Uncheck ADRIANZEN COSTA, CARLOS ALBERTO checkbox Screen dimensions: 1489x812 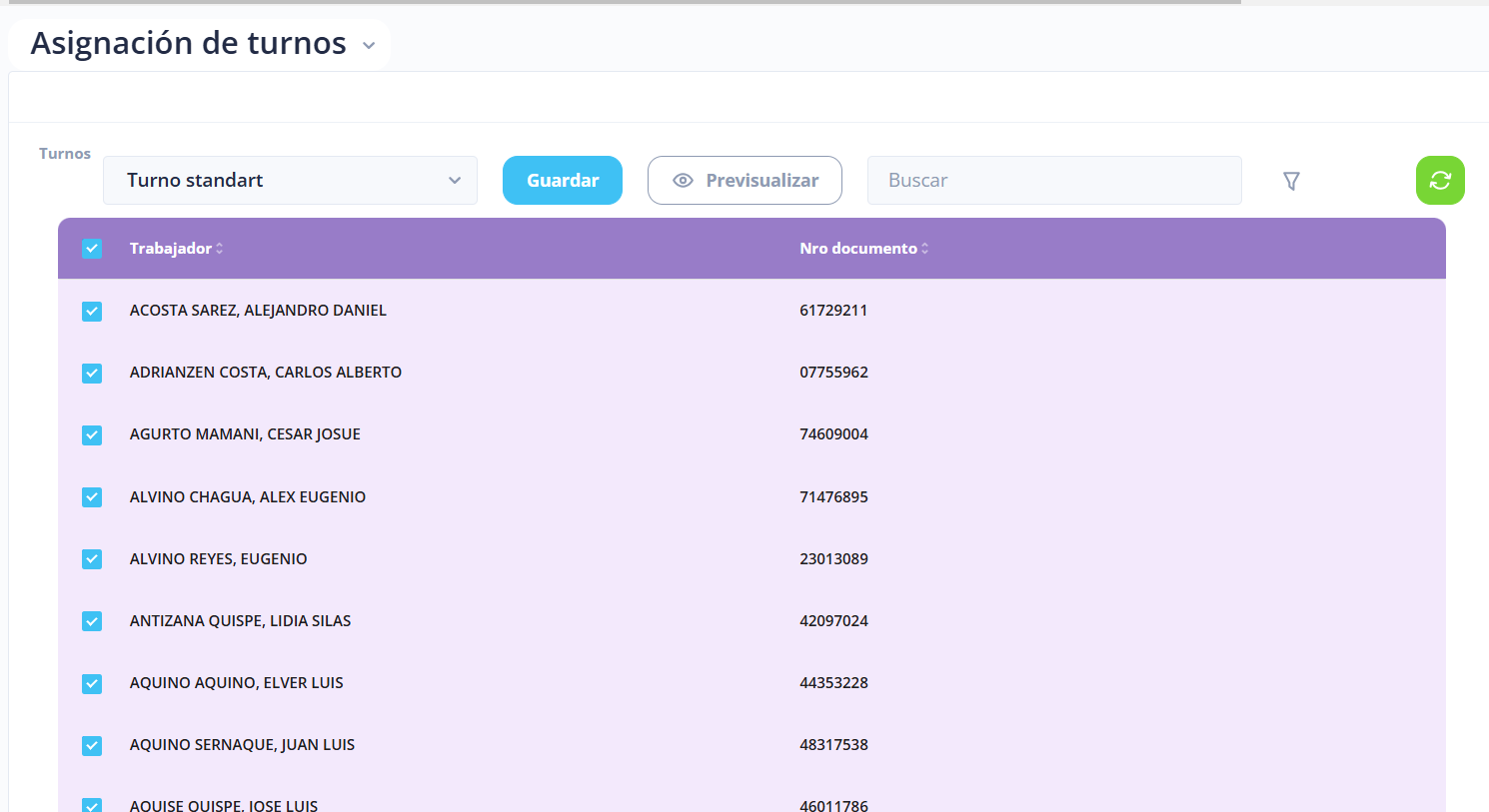point(92,374)
